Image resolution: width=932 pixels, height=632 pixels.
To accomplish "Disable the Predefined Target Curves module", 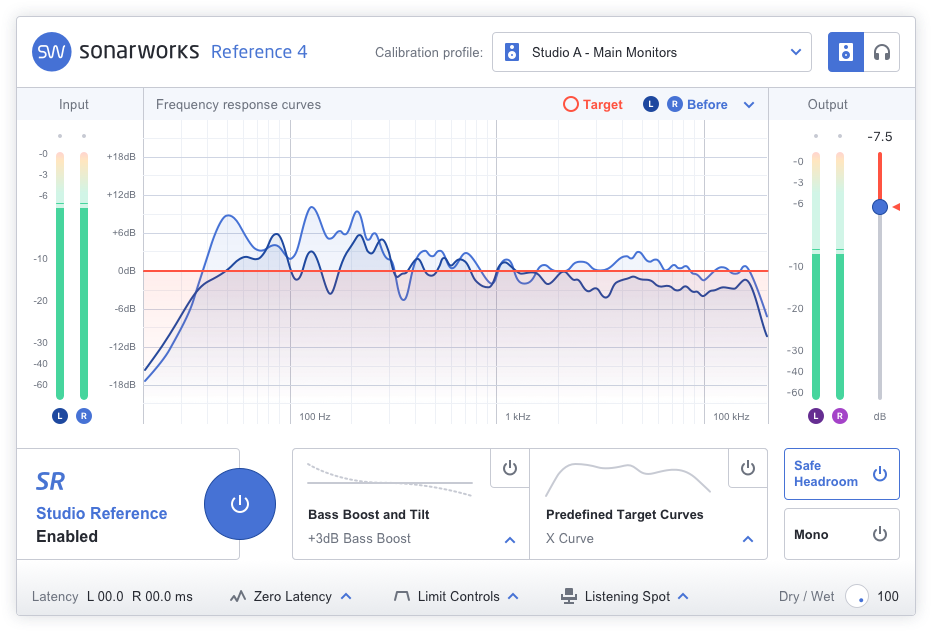I will coord(747,467).
